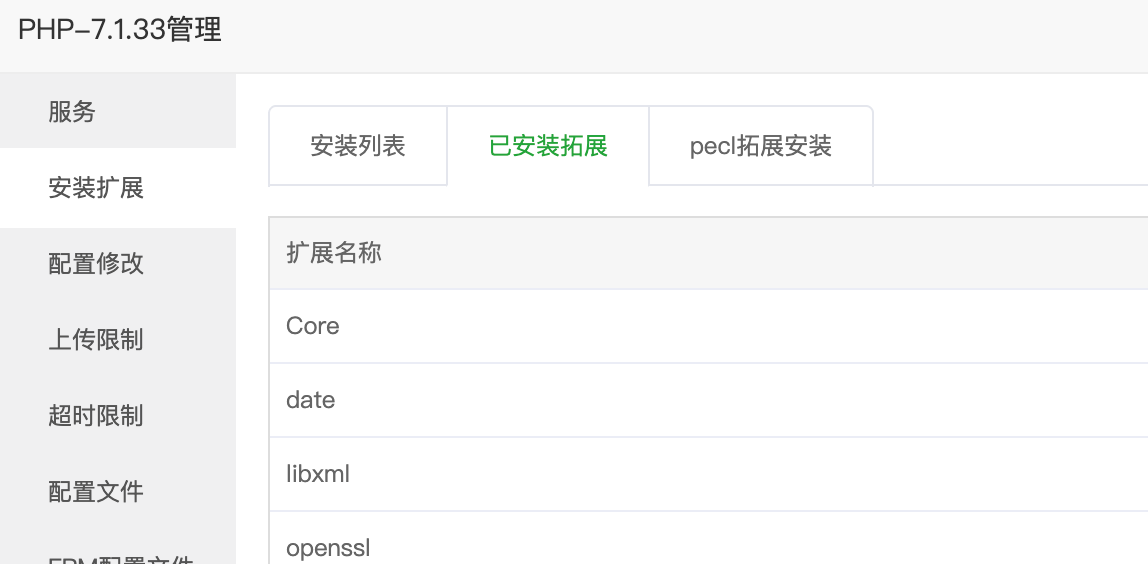
Task: Select the 已安装拓展 tab
Action: pyautogui.click(x=548, y=146)
